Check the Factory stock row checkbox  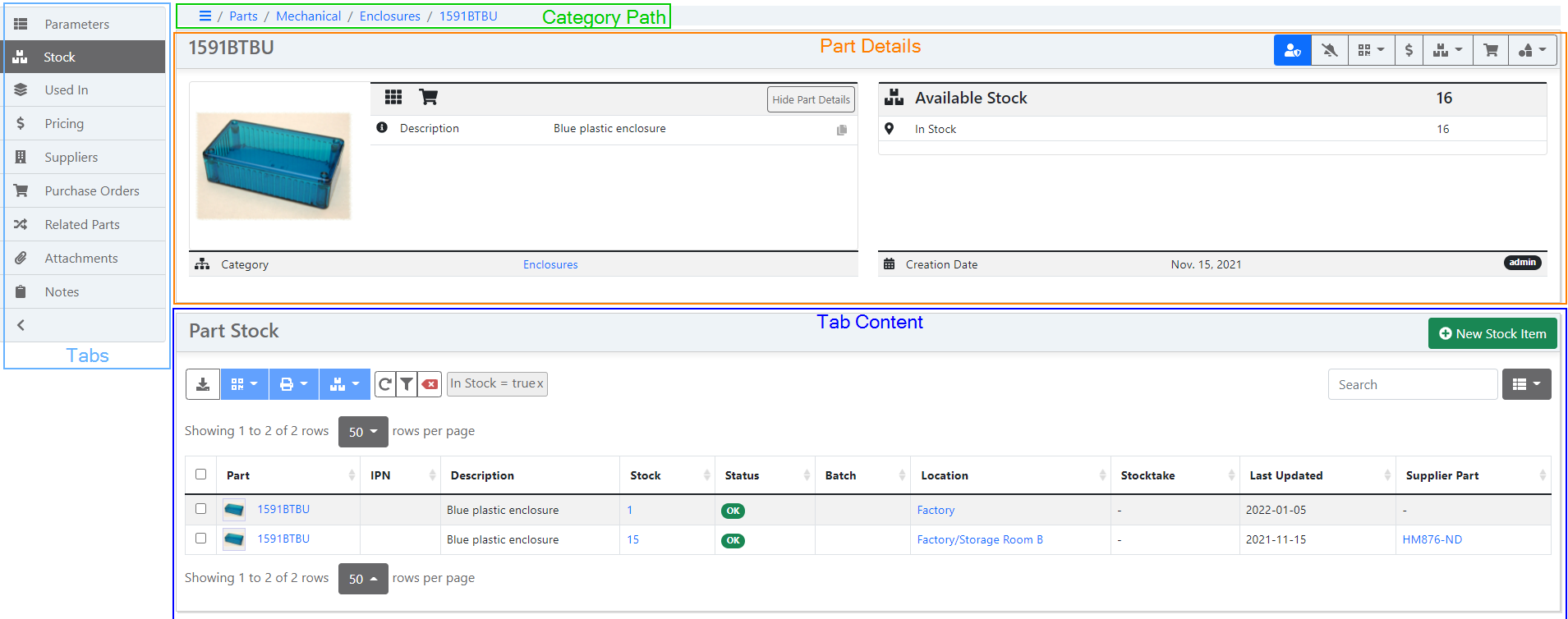point(201,509)
